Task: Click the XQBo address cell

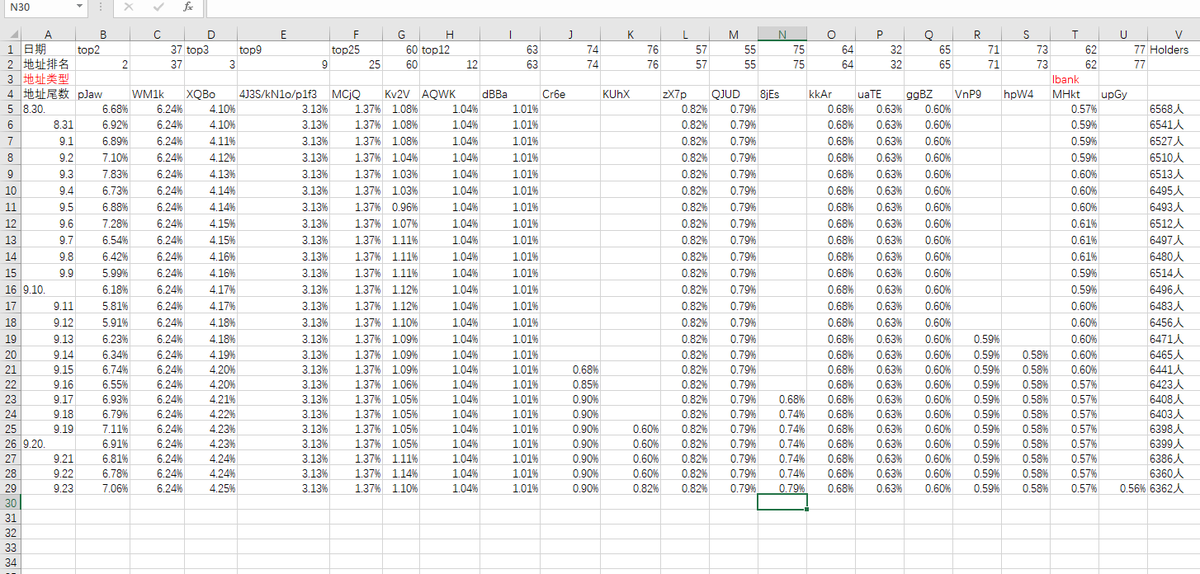Action: point(210,93)
